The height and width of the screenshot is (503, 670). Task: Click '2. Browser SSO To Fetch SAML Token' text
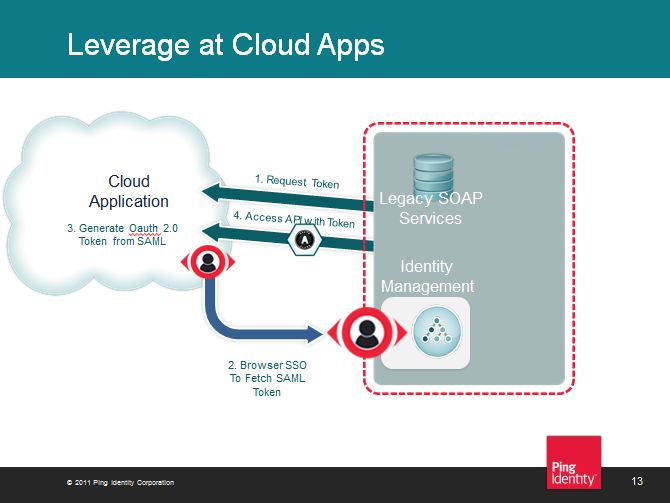click(x=267, y=378)
